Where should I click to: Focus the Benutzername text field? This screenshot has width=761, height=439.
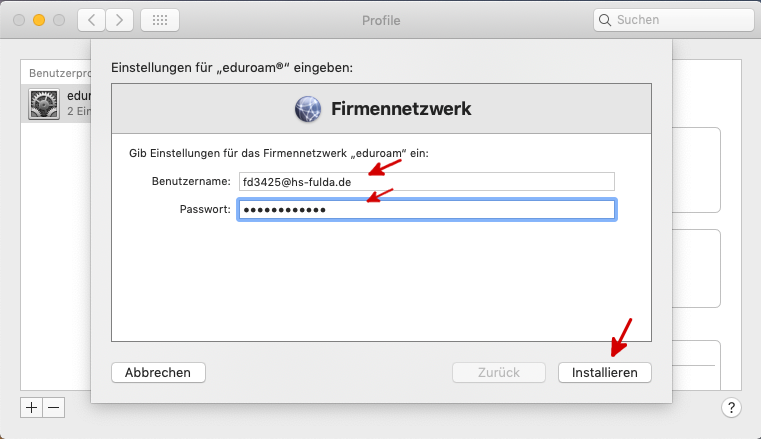pyautogui.click(x=426, y=181)
